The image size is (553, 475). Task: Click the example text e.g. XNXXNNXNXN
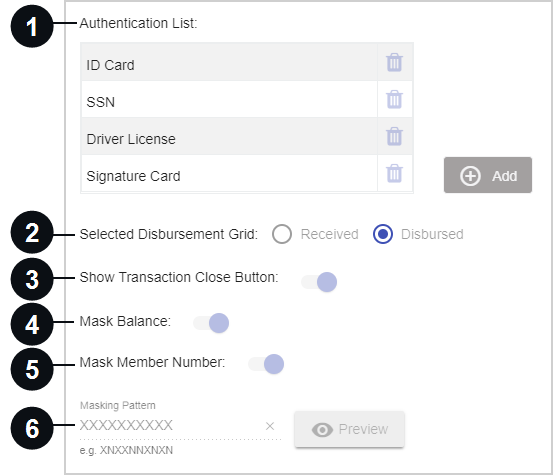(x=126, y=450)
